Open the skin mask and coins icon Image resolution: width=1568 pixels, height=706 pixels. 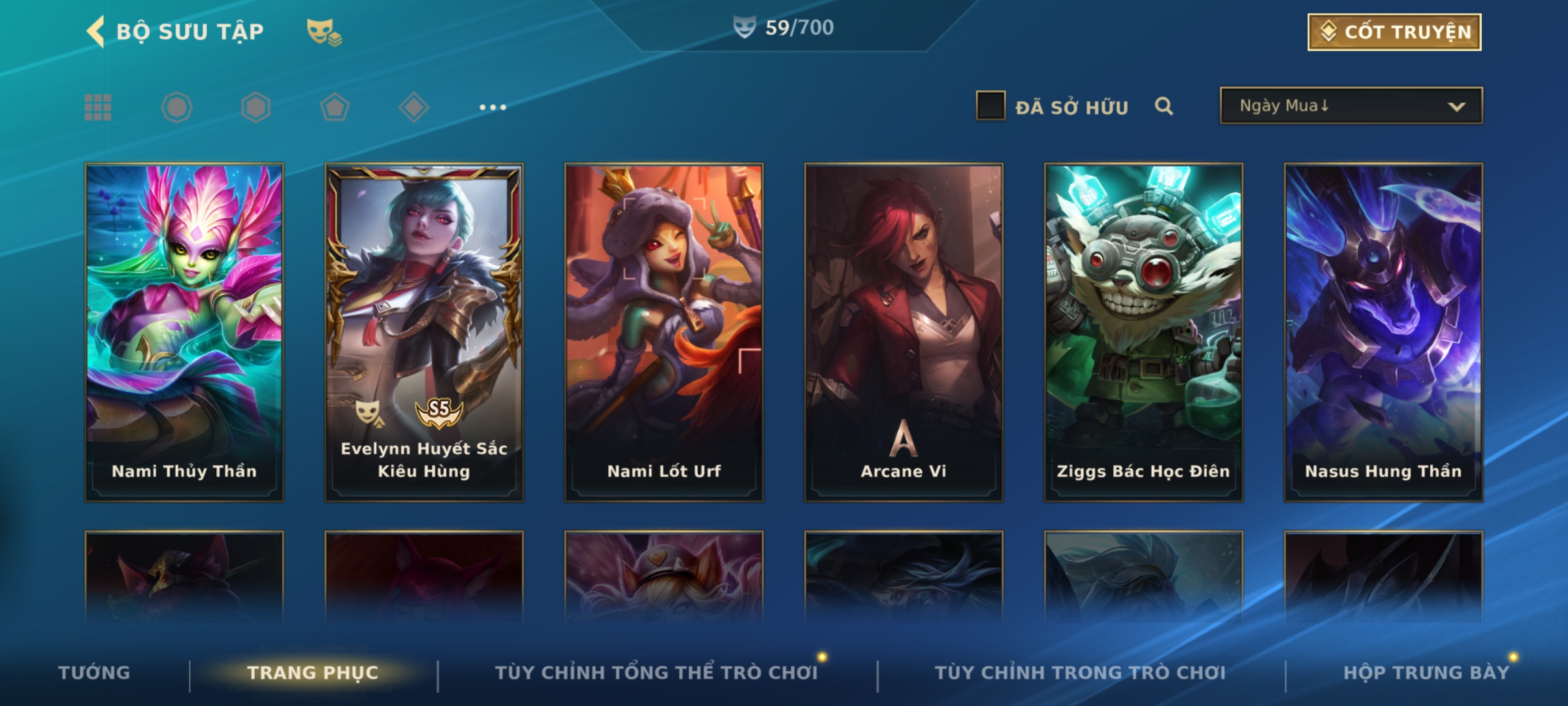click(x=324, y=32)
